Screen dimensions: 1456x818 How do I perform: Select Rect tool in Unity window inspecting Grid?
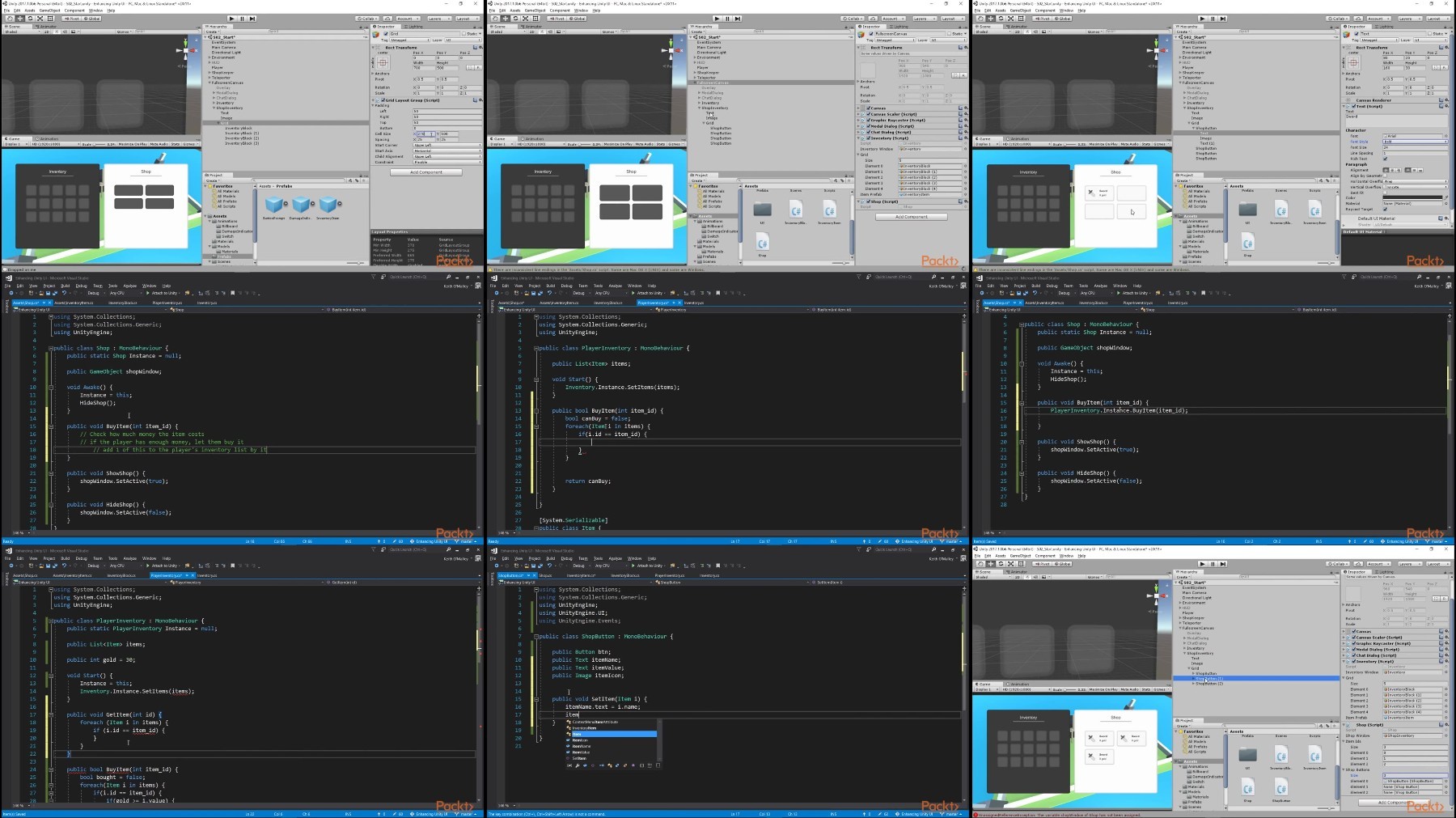[x=50, y=19]
